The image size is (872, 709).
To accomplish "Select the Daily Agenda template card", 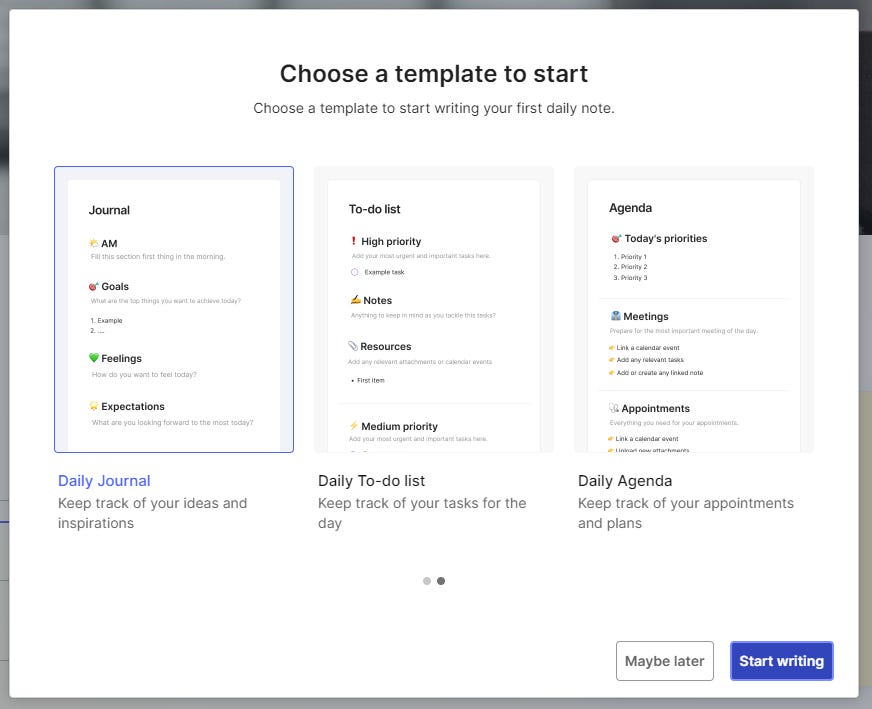I will click(x=694, y=310).
